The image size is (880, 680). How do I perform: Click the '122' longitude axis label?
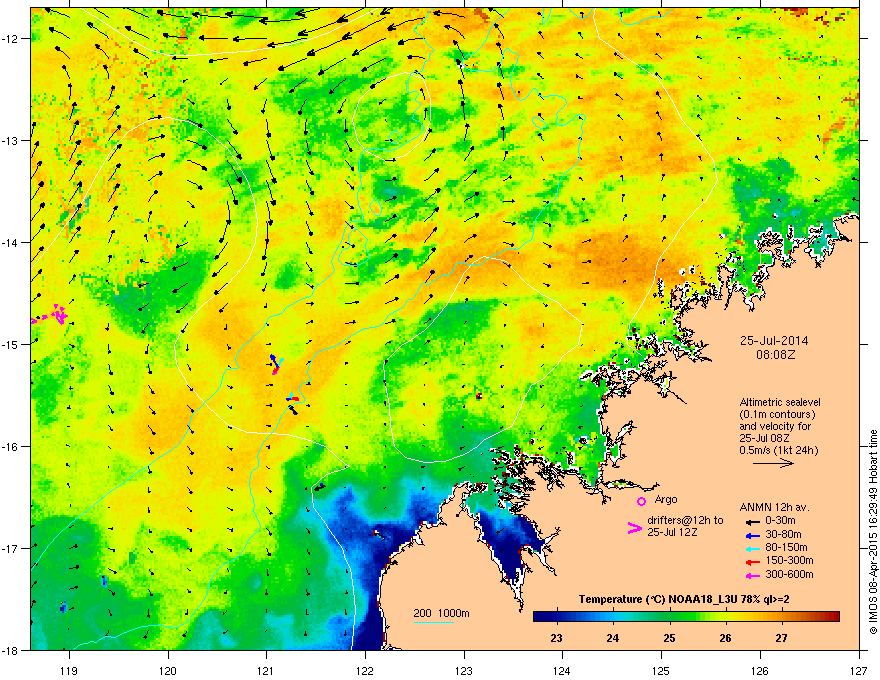click(365, 670)
